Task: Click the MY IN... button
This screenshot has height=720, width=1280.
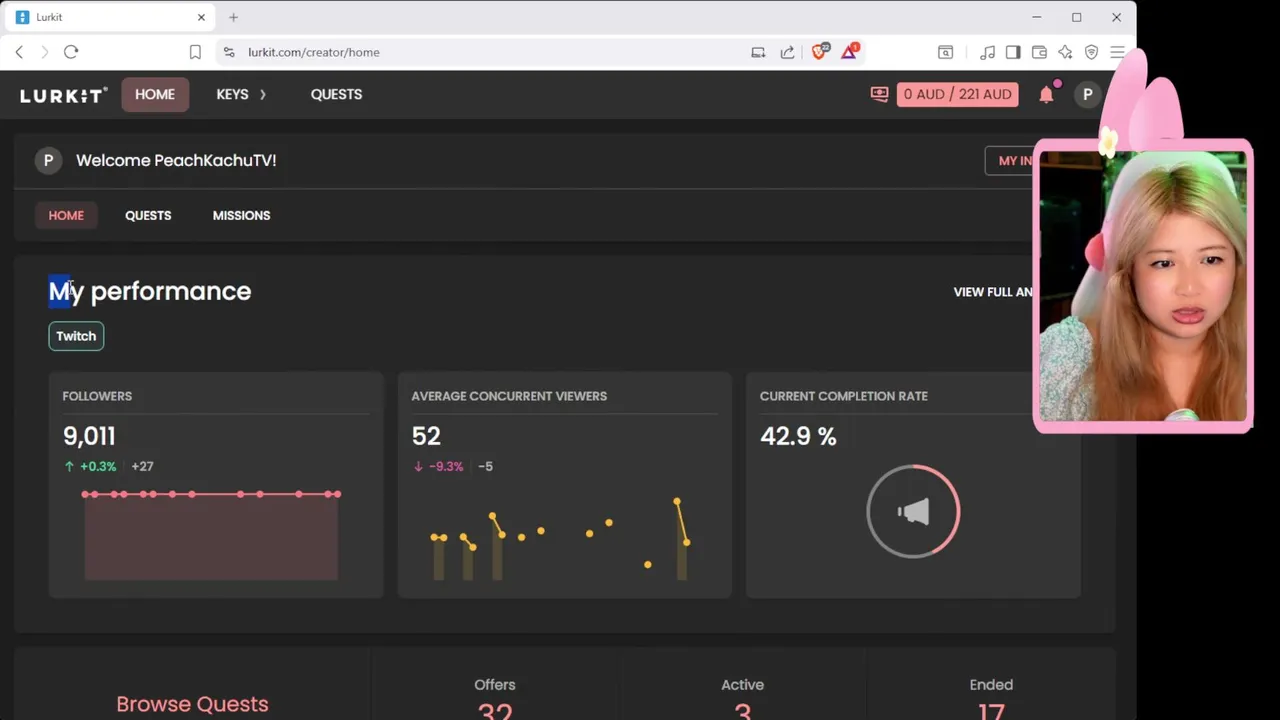Action: pyautogui.click(x=1010, y=160)
